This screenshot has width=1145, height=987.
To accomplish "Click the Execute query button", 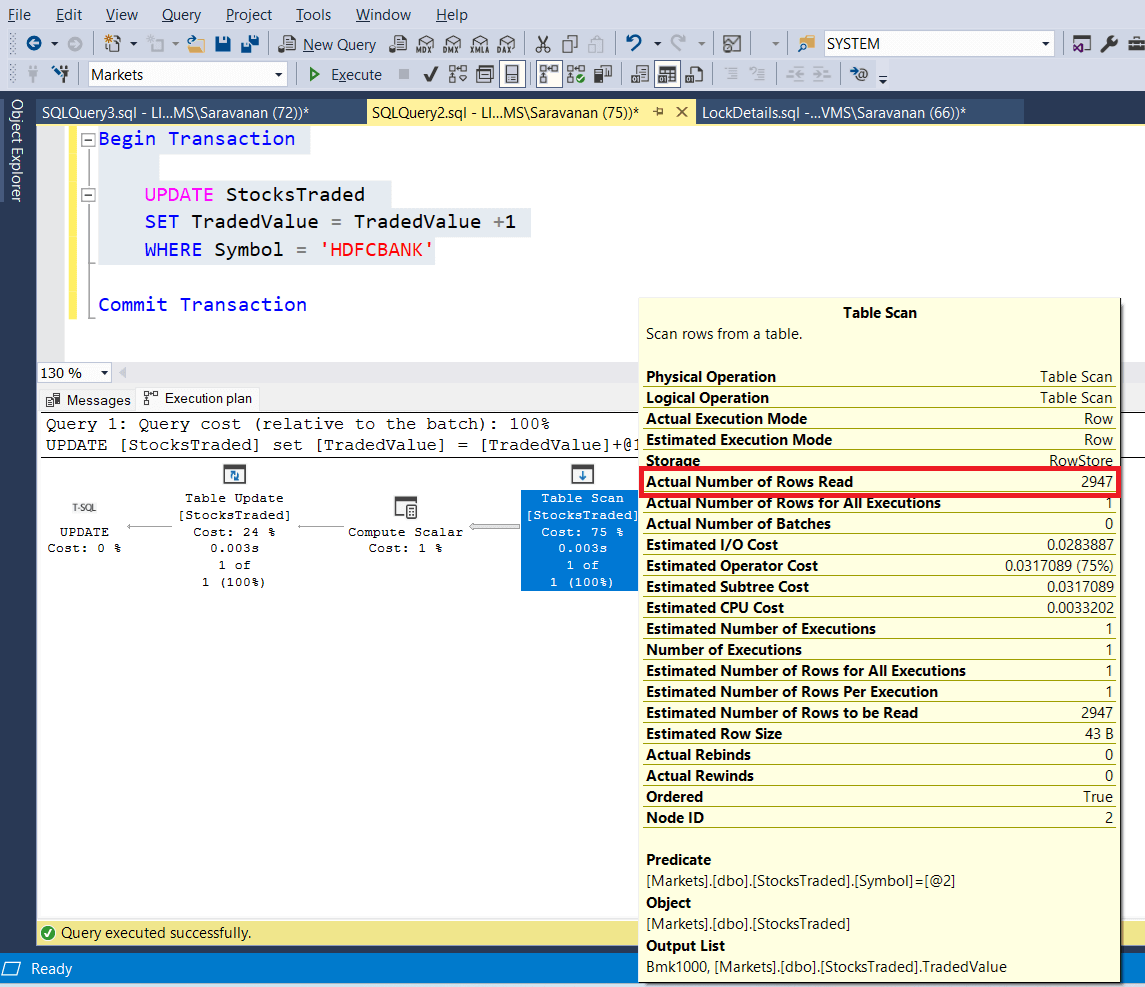I will [x=345, y=75].
